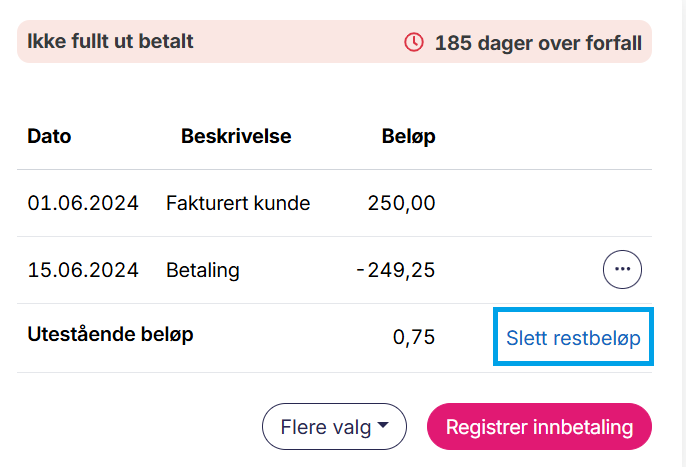Click the arrow on Flere valg
This screenshot has height=467, width=686.
click(x=383, y=428)
